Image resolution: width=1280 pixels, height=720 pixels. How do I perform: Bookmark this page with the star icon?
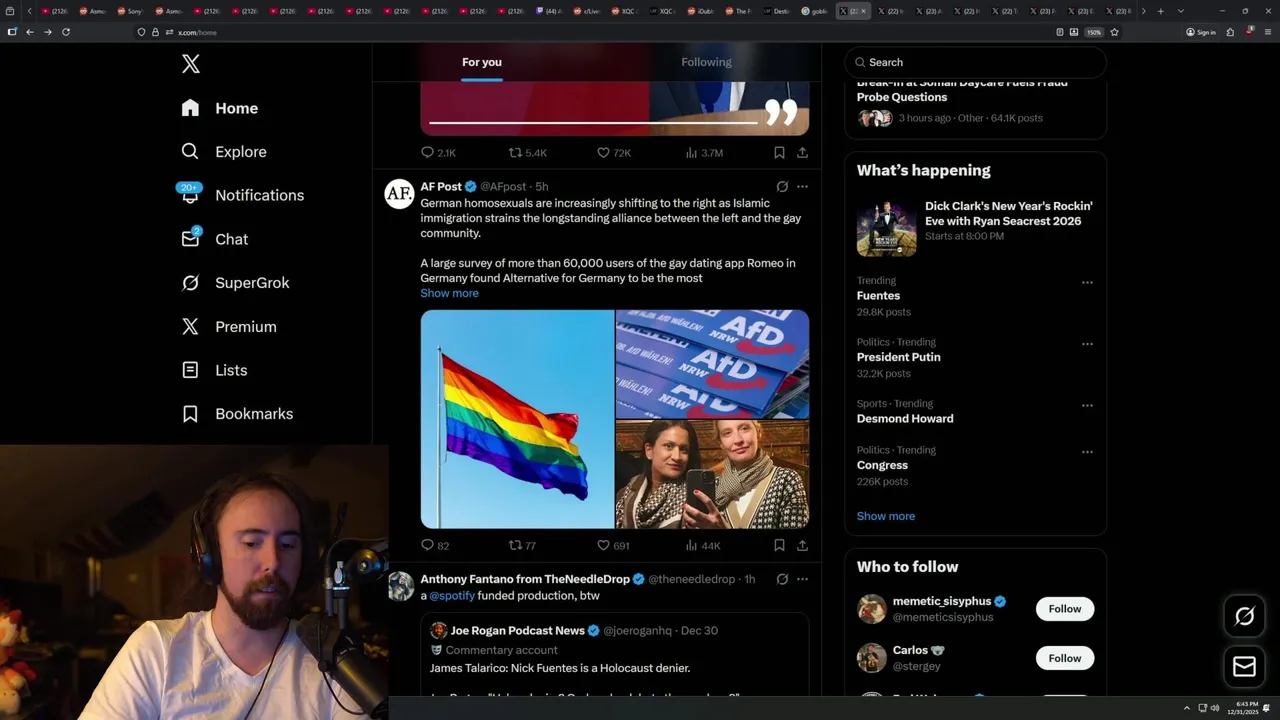[1114, 32]
